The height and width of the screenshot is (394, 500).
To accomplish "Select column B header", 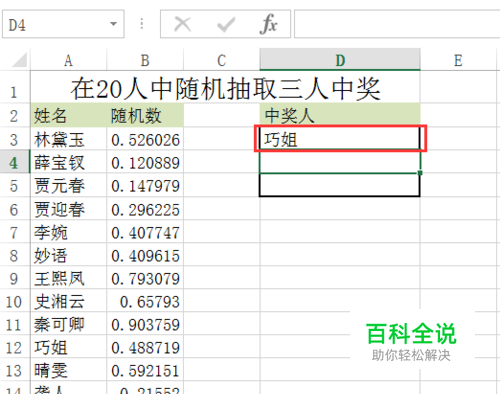I will 145,60.
